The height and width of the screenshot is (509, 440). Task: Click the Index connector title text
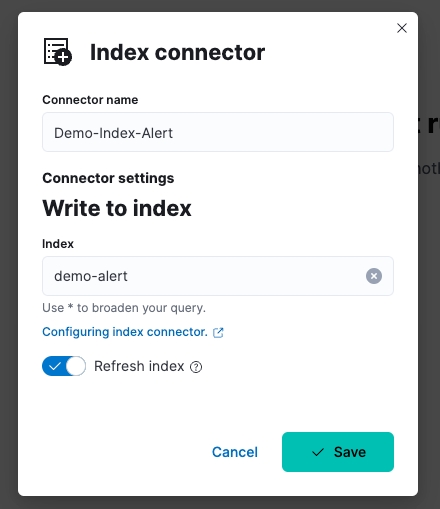[177, 52]
